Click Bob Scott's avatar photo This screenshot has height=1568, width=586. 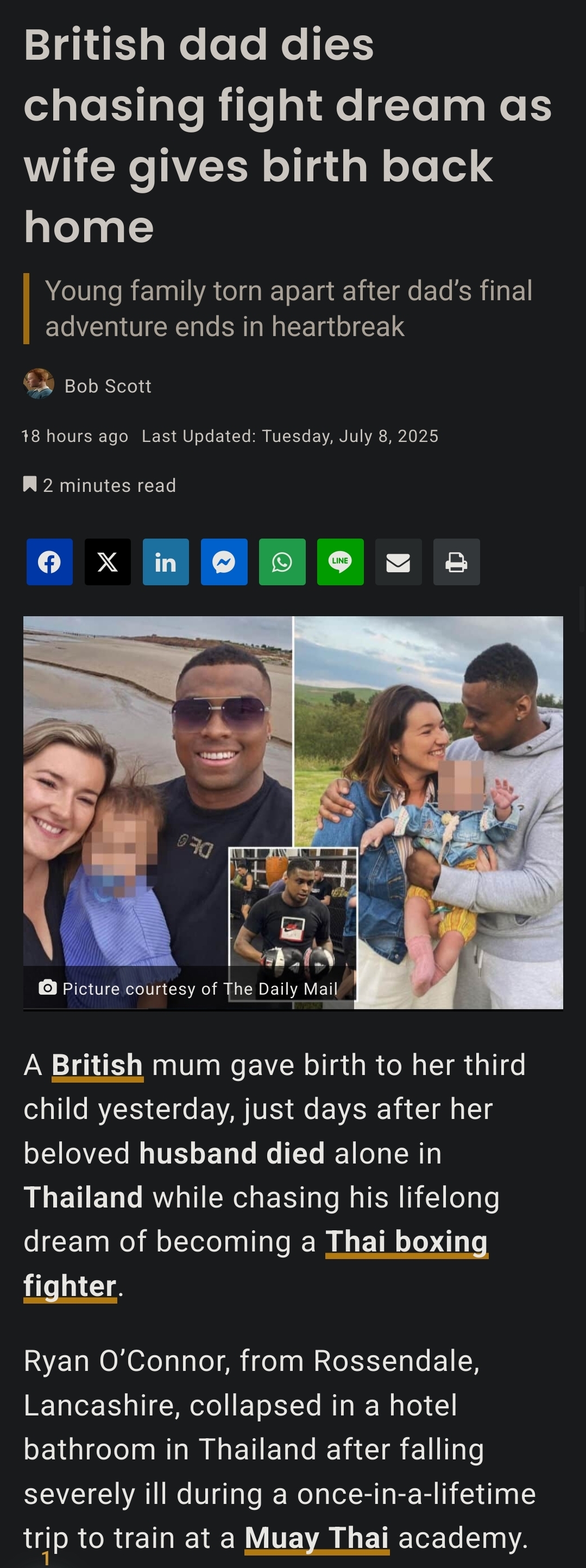tap(39, 384)
